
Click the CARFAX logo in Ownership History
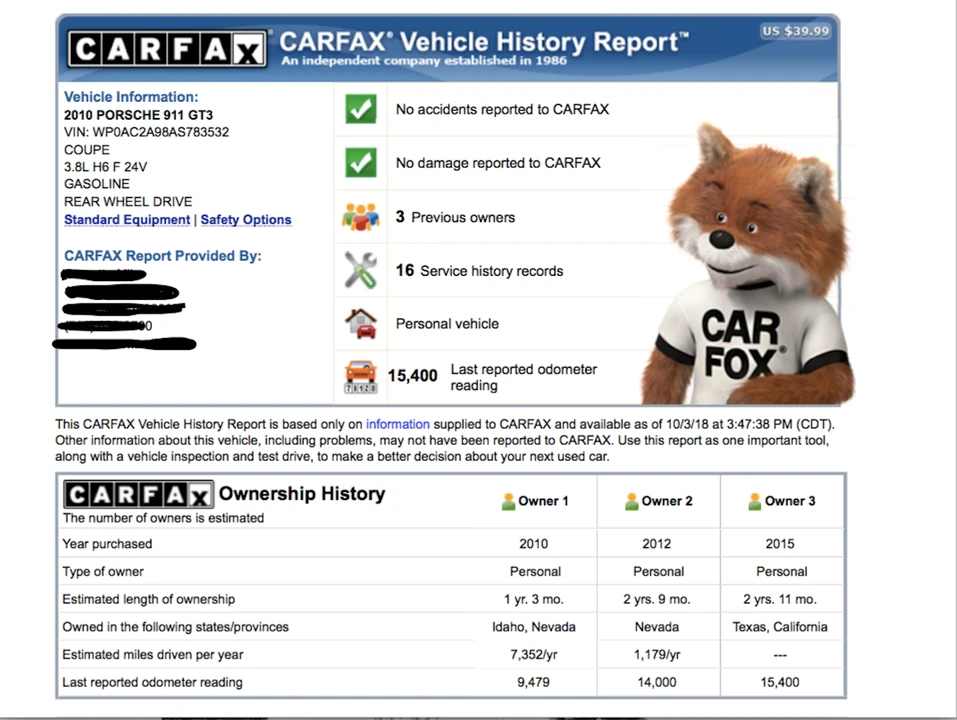[x=139, y=494]
